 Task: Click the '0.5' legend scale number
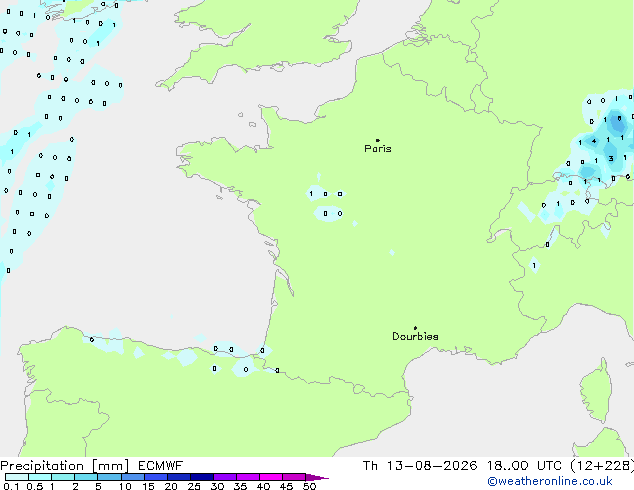coord(35,486)
